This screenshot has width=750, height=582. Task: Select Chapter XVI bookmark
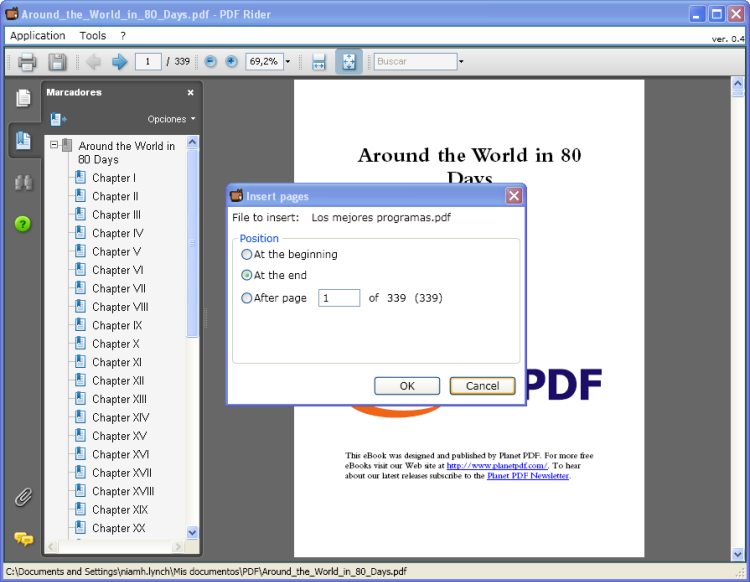pyautogui.click(x=121, y=454)
